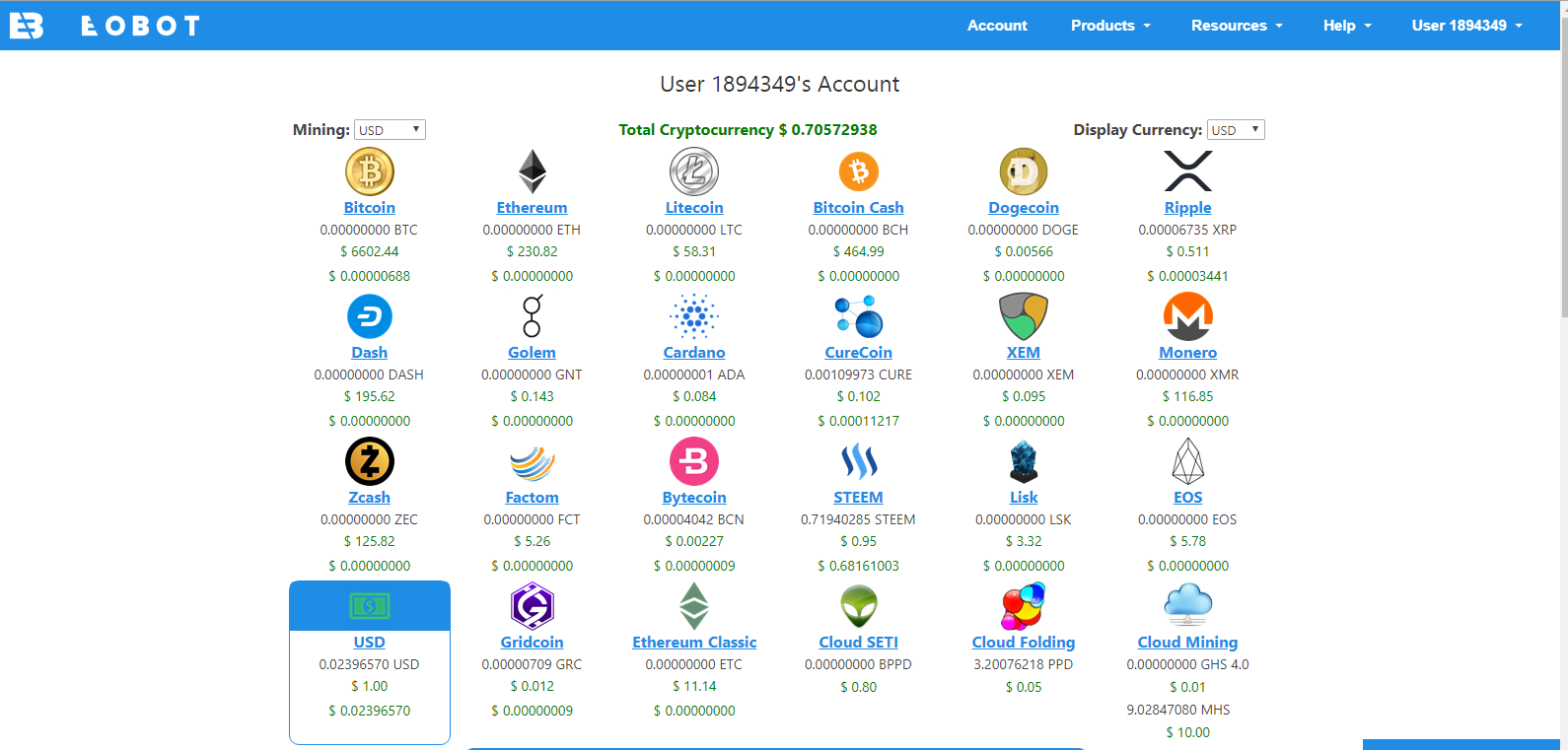
Task: Click the Cloud Folding colorful icon
Action: tap(1024, 606)
